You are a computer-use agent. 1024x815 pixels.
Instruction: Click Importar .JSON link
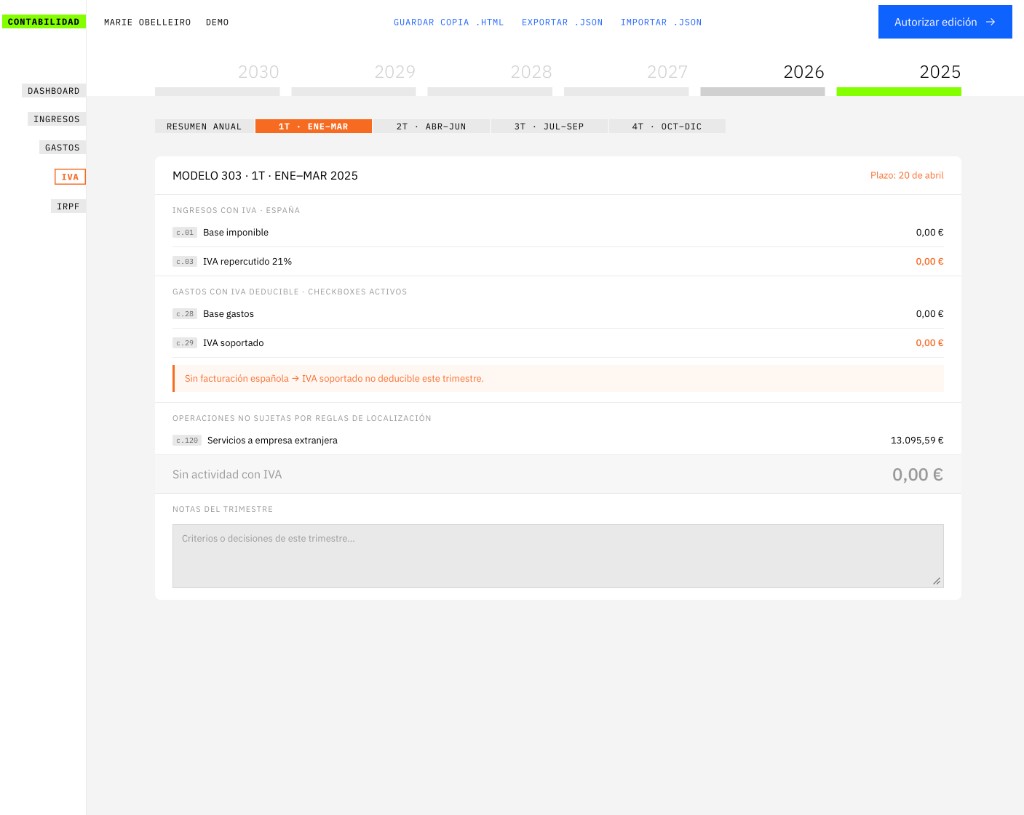point(661,22)
